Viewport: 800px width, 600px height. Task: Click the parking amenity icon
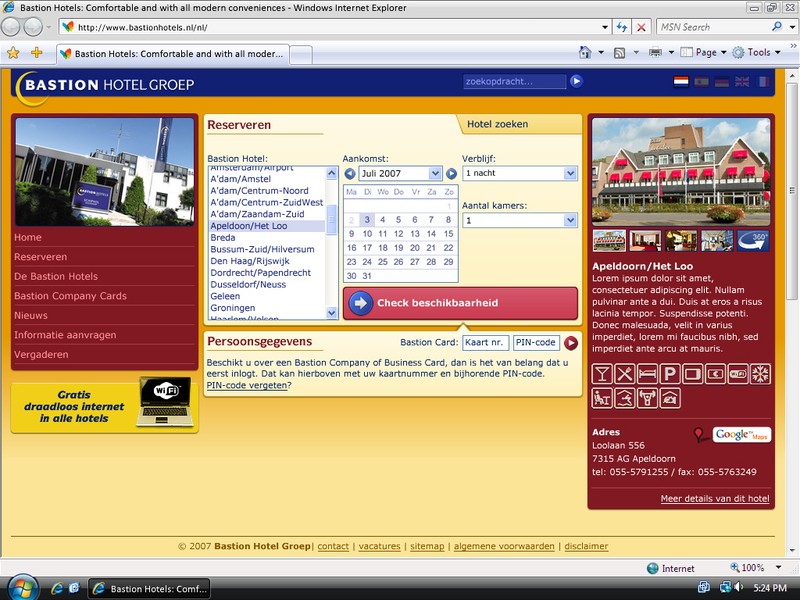[x=669, y=374]
